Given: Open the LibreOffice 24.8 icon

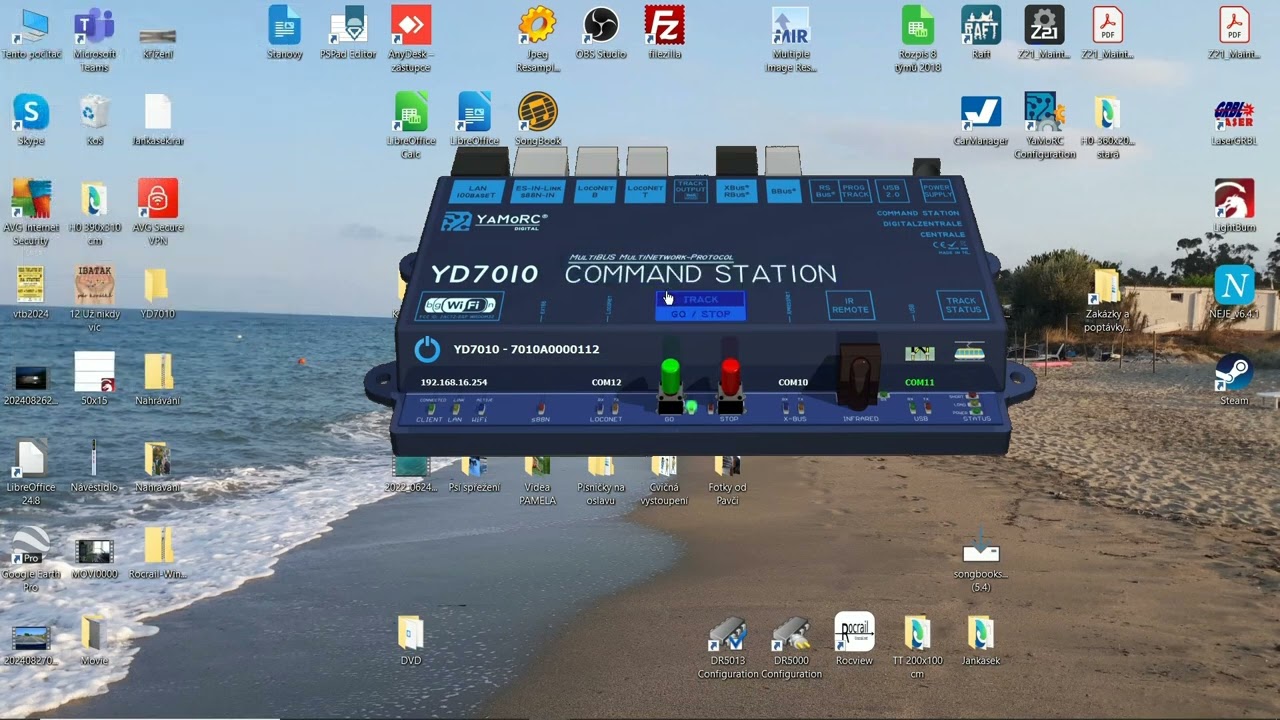Looking at the screenshot, I should pyautogui.click(x=31, y=470).
